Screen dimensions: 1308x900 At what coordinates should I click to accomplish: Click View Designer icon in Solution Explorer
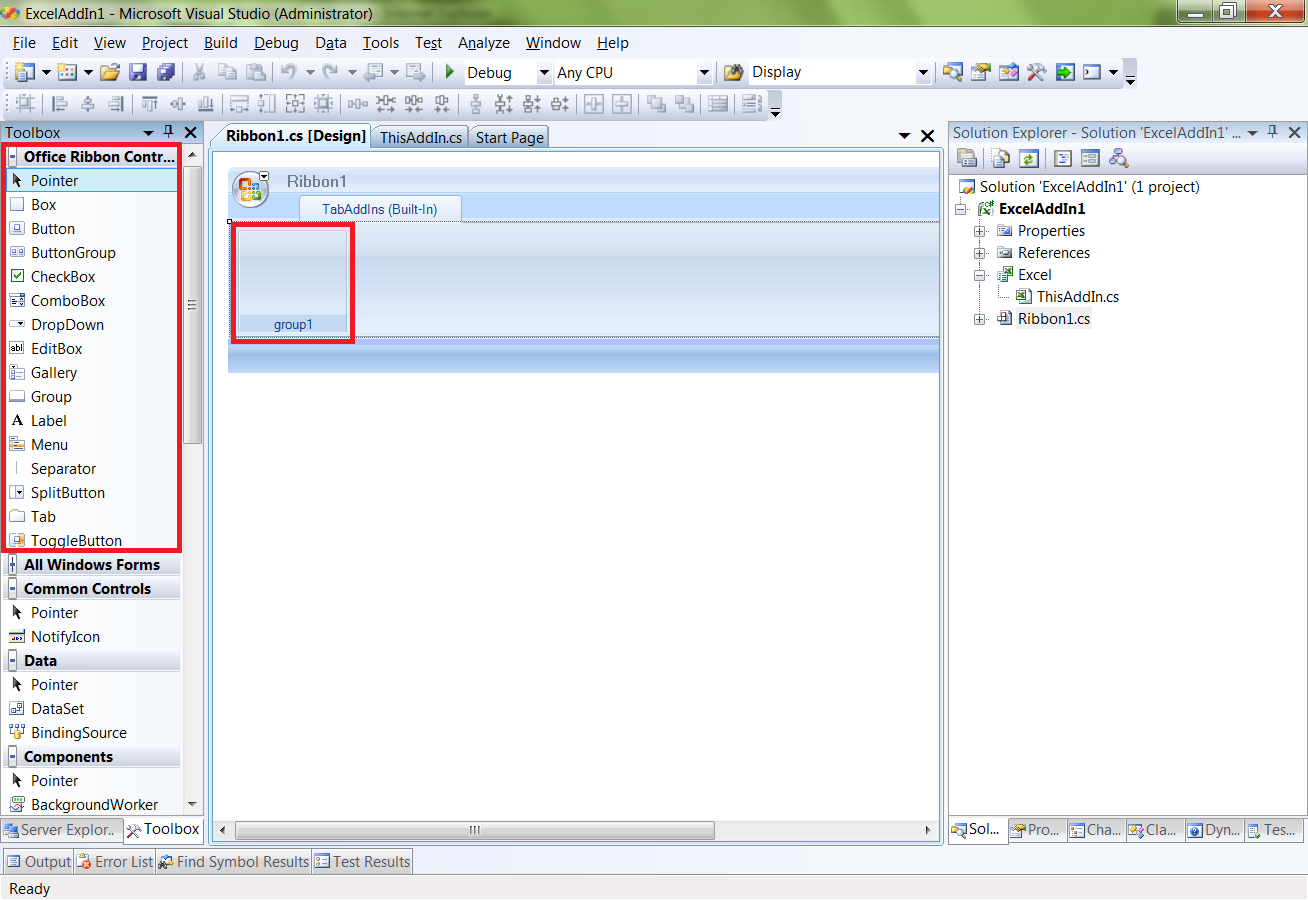point(1090,158)
